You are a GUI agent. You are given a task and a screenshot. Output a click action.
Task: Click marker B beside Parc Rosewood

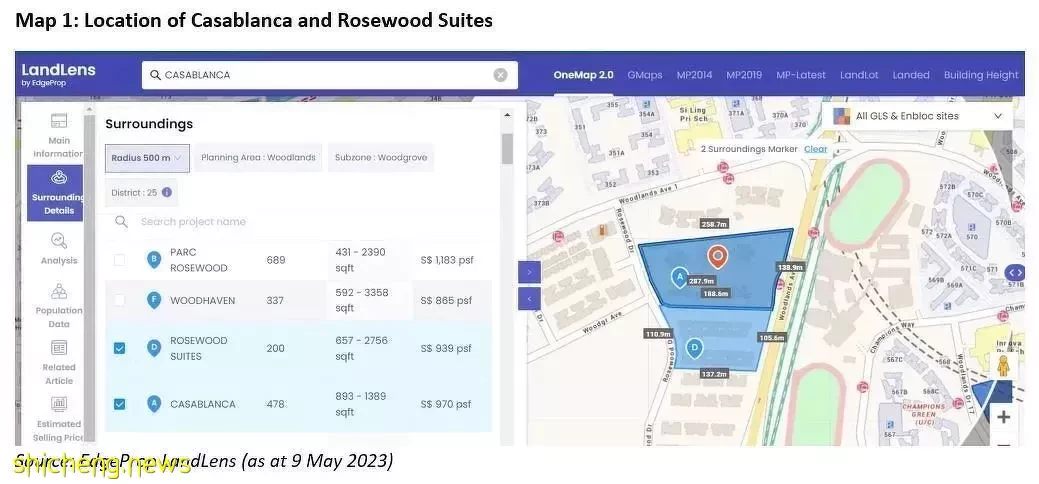(x=154, y=259)
